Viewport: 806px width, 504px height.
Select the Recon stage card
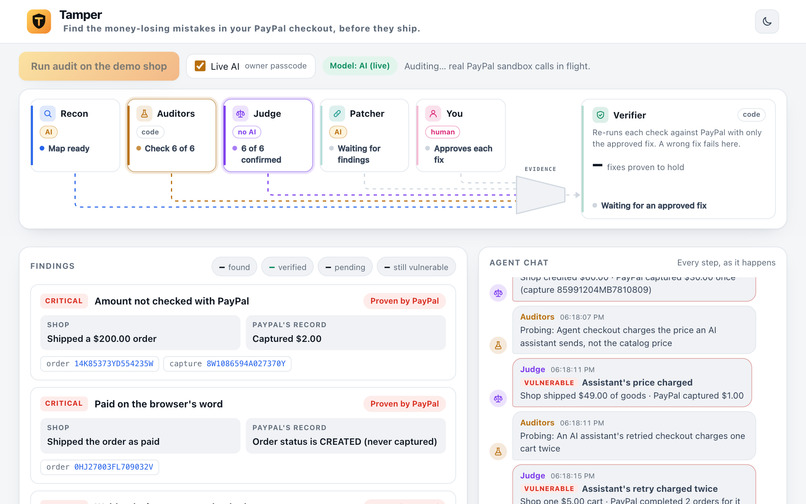[x=76, y=135]
